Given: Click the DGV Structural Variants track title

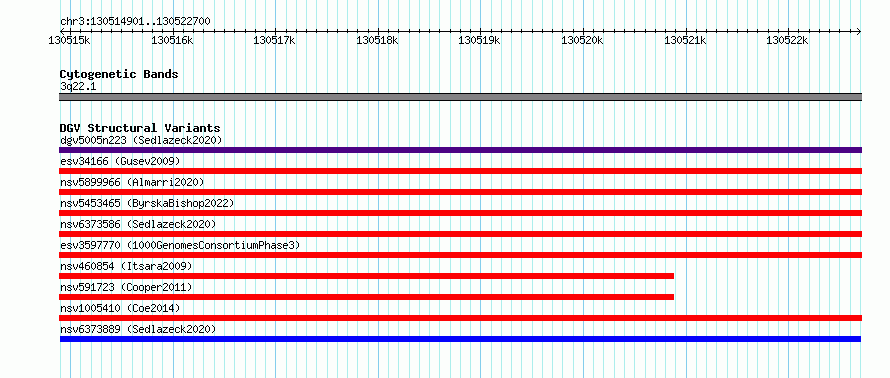Looking at the screenshot, I should click(140, 128).
